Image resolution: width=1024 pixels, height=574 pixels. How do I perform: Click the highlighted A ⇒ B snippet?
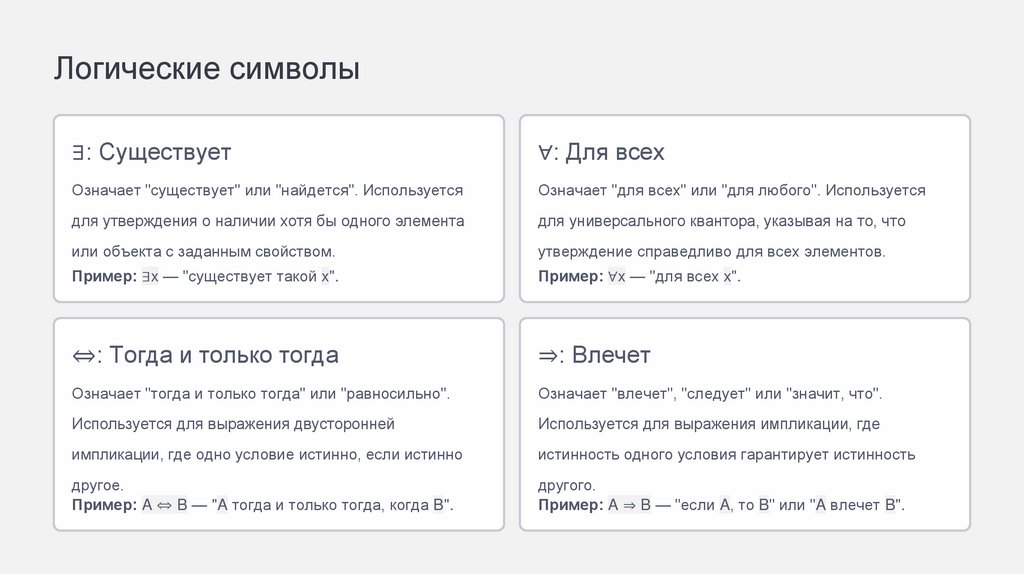(x=630, y=505)
